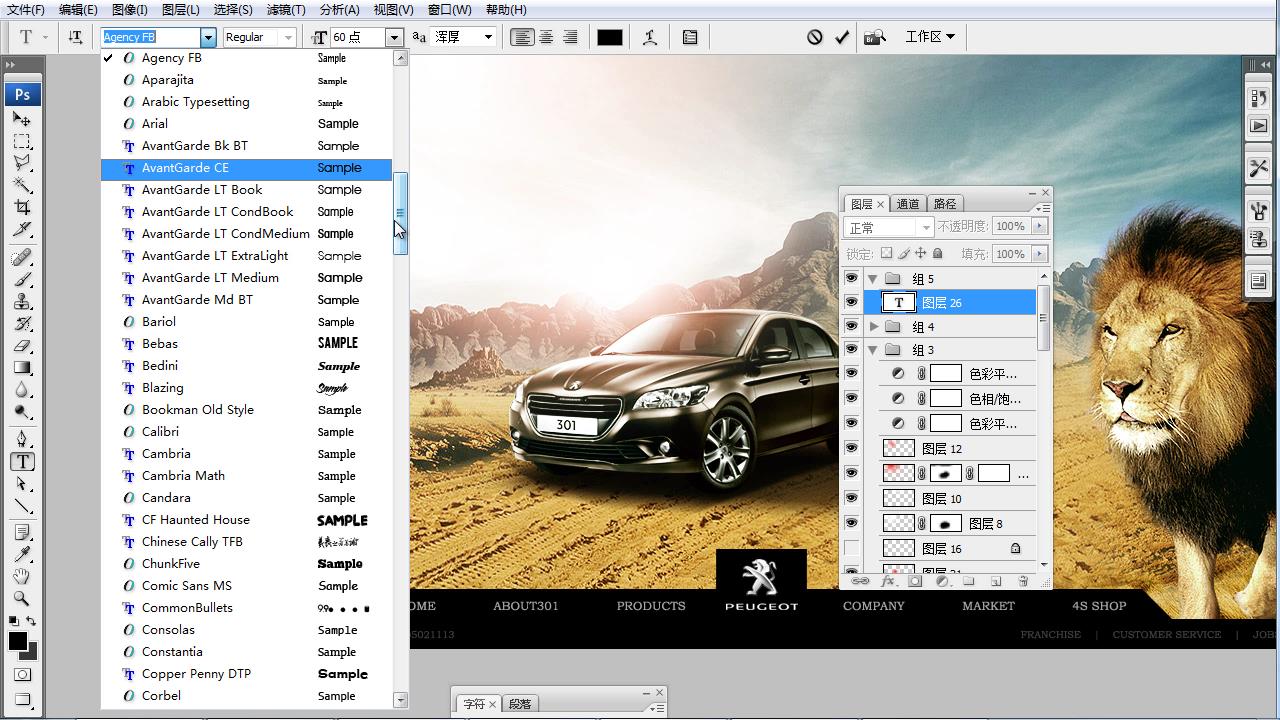Hide the 组 3 group visibility eye
The image size is (1280, 720).
tap(851, 350)
